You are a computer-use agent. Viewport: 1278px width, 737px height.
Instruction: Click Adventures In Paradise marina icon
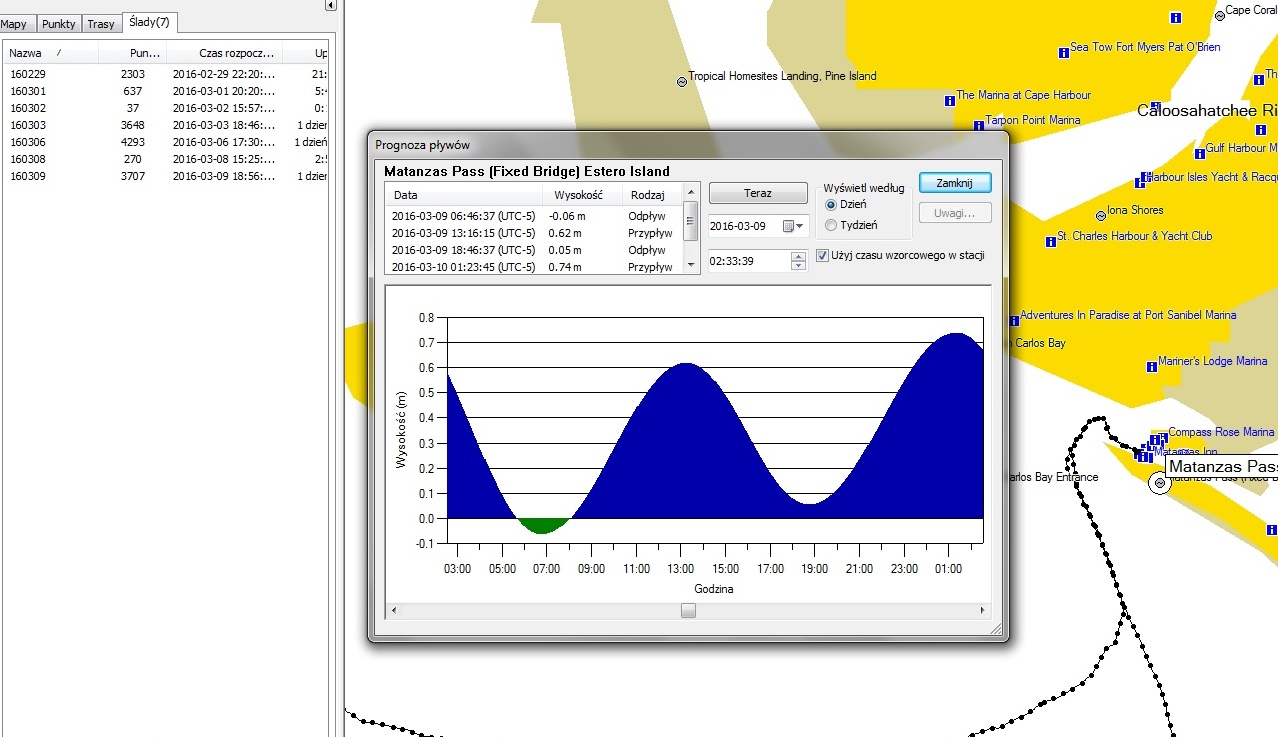(x=1014, y=321)
